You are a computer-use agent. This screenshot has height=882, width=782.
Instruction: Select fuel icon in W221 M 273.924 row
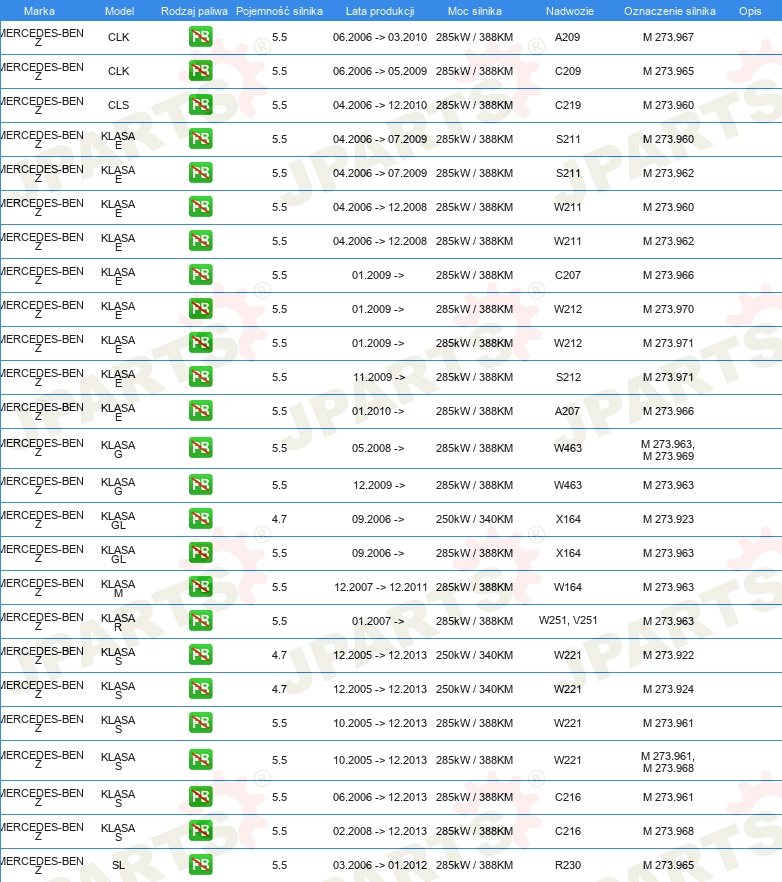(200, 688)
